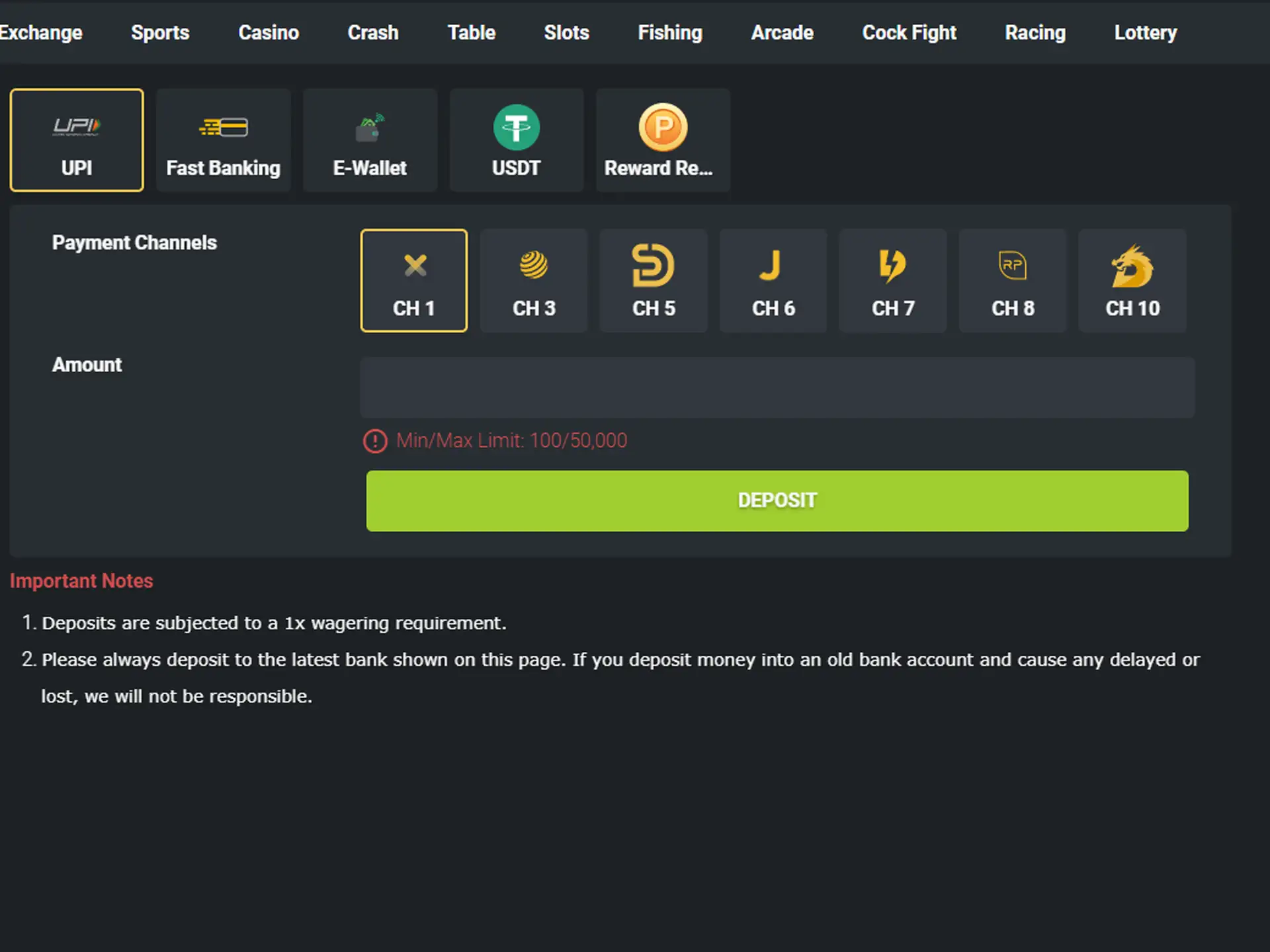Open the Exchange section

click(x=41, y=32)
